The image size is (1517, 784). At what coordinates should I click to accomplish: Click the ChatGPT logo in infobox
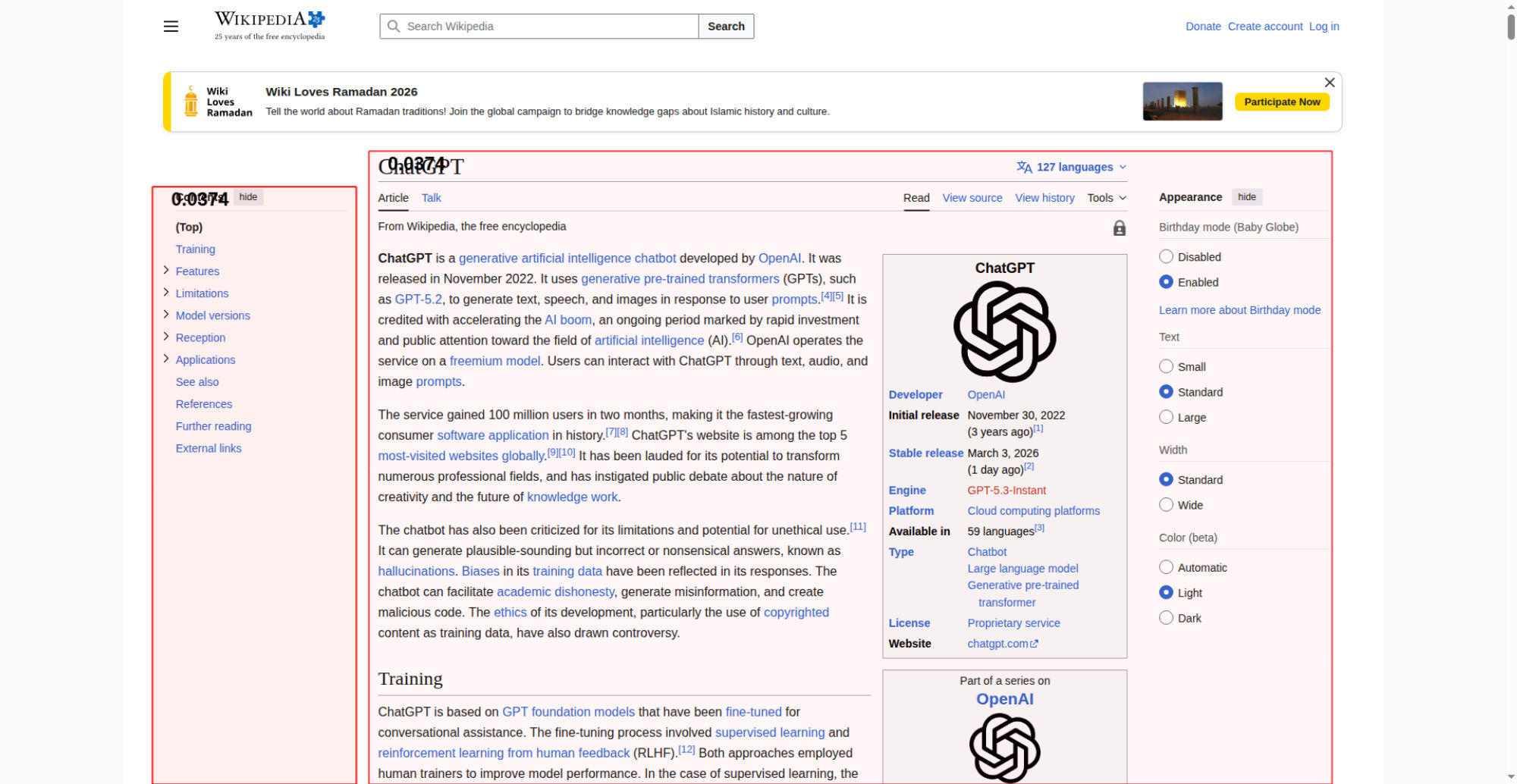[1004, 332]
